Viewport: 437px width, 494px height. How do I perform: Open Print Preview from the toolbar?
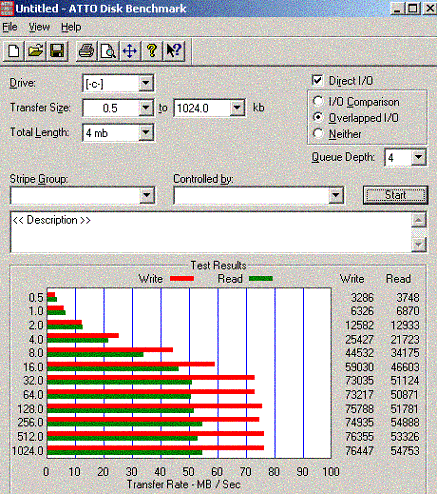click(x=108, y=51)
